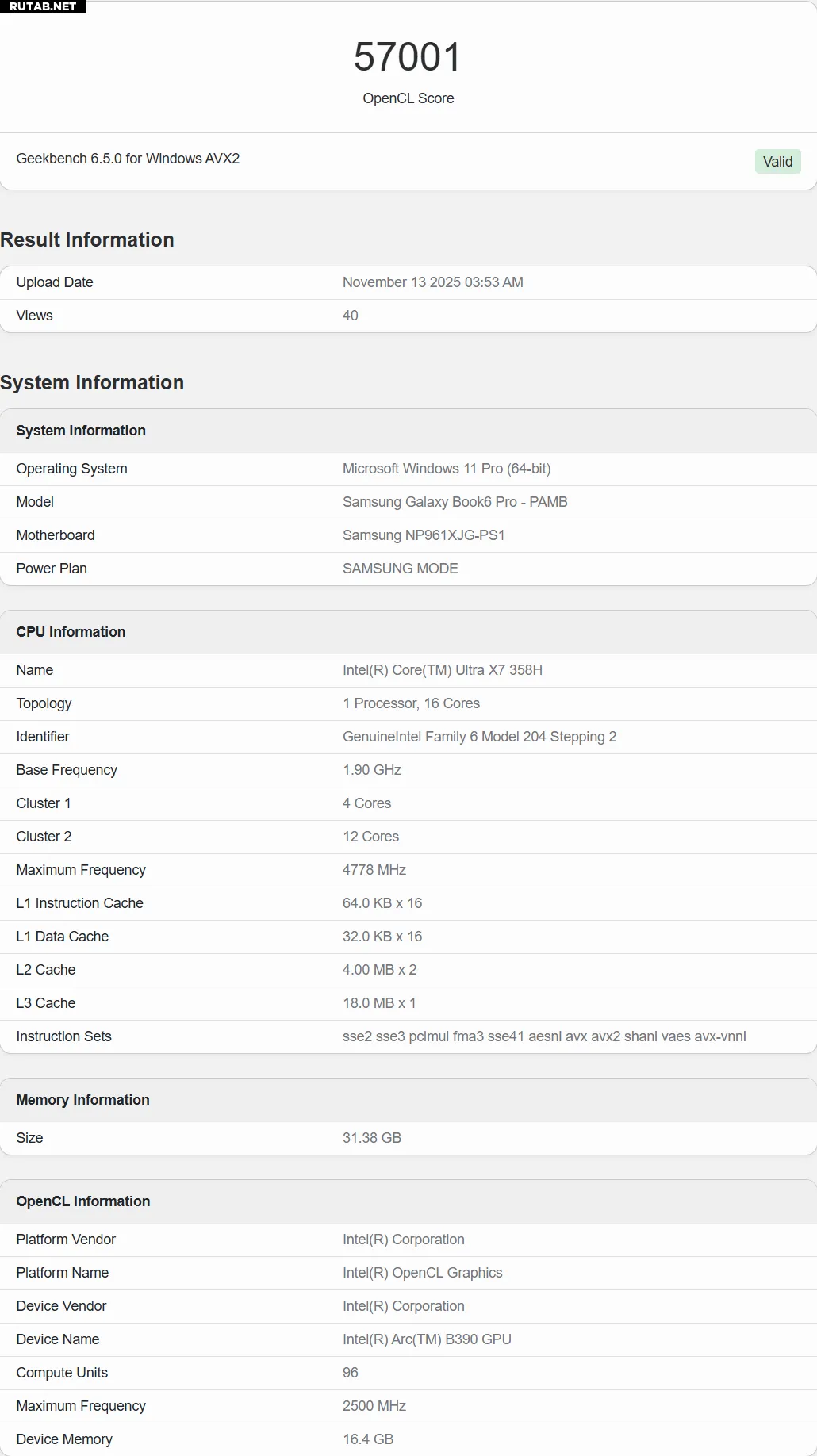Click the 31.38 GB memory size value
817x1456 pixels.
pyautogui.click(x=371, y=1138)
